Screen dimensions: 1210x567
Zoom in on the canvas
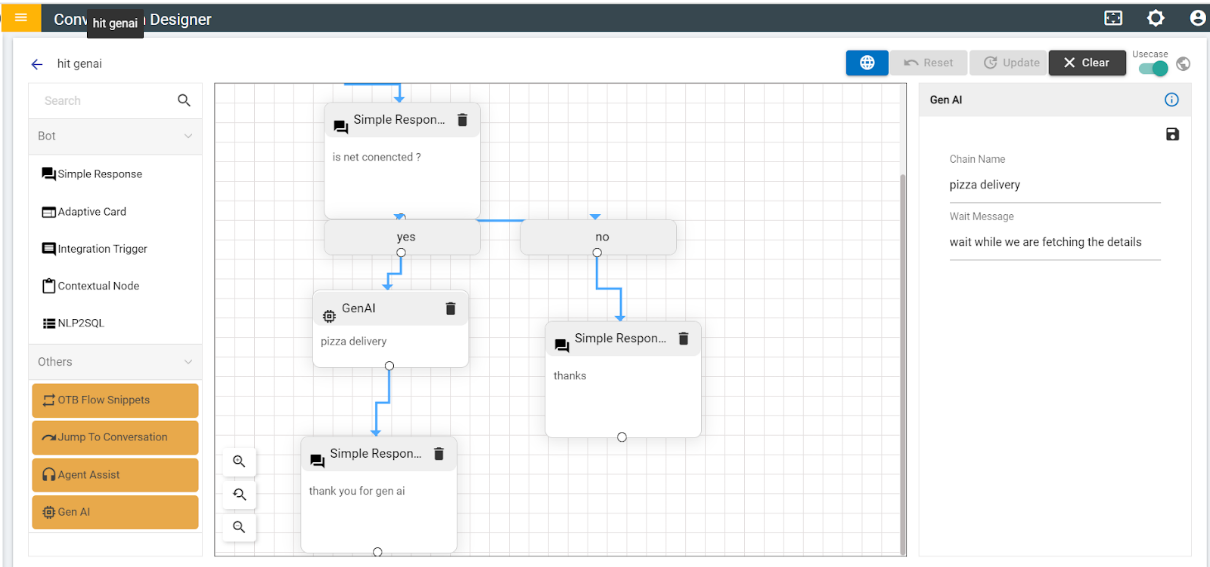[239, 462]
